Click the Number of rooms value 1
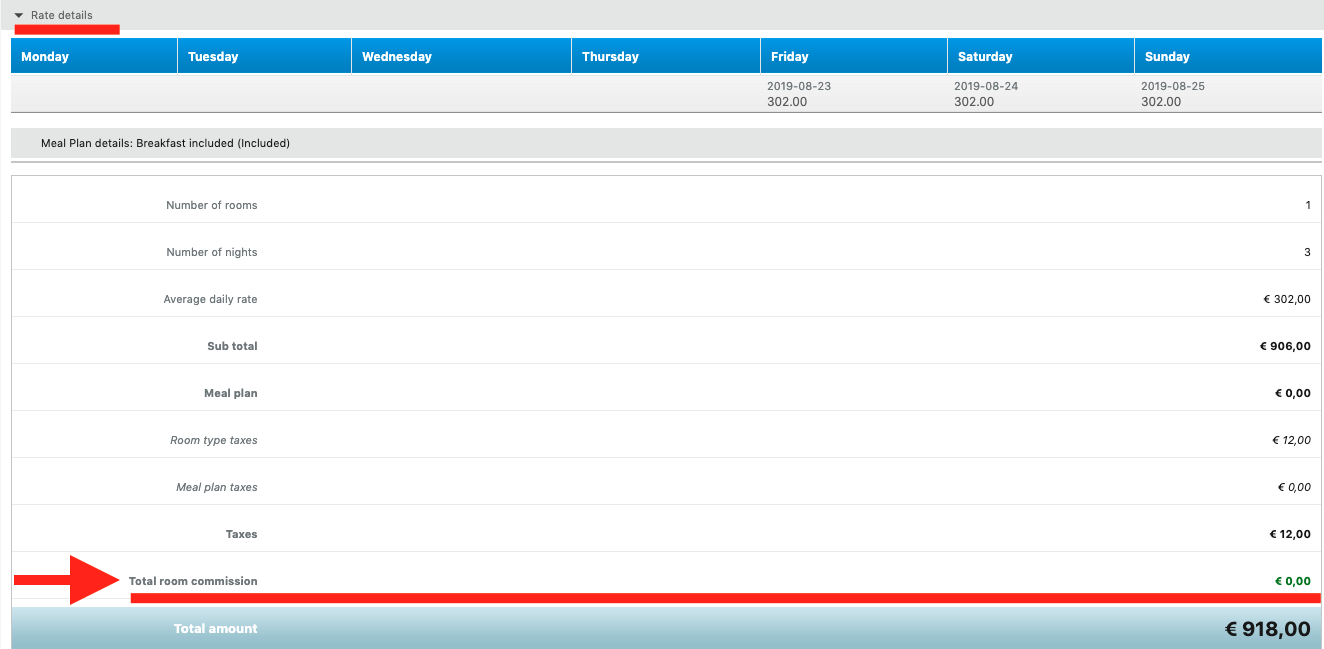Image resolution: width=1324 pixels, height=649 pixels. point(1308,205)
